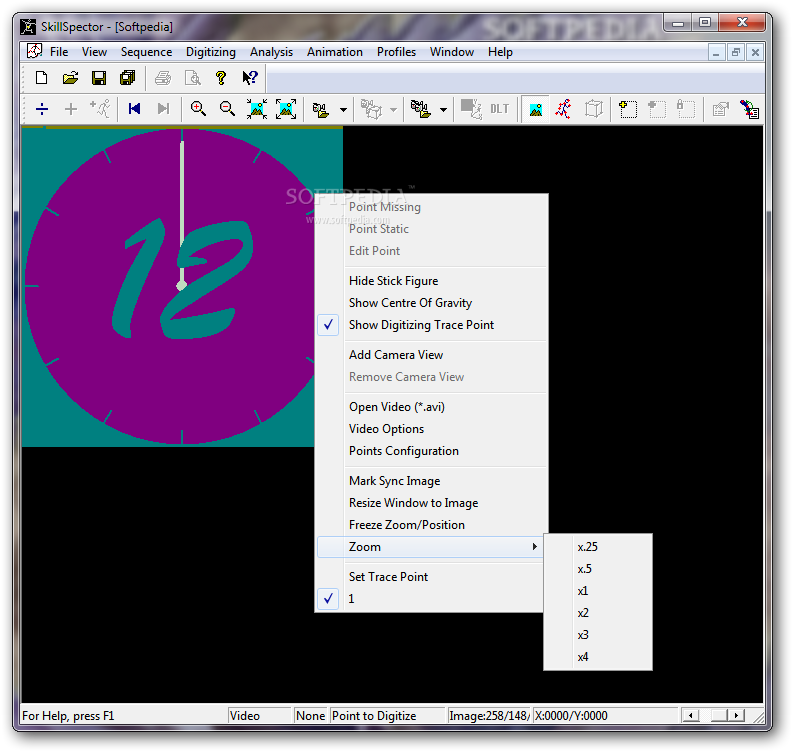Click the yellow question mark About icon
This screenshot has height=752, width=793.
221,78
